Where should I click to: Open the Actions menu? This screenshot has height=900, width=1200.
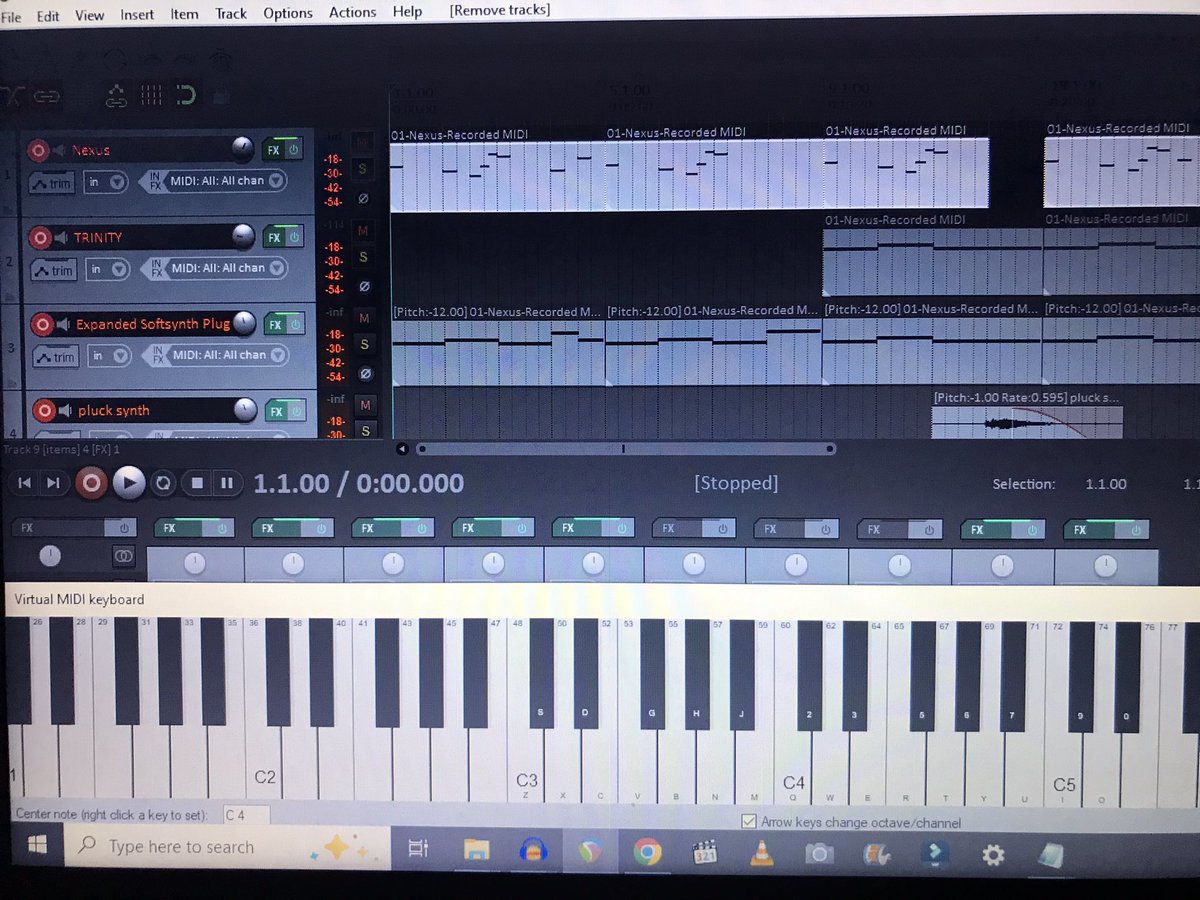[353, 12]
